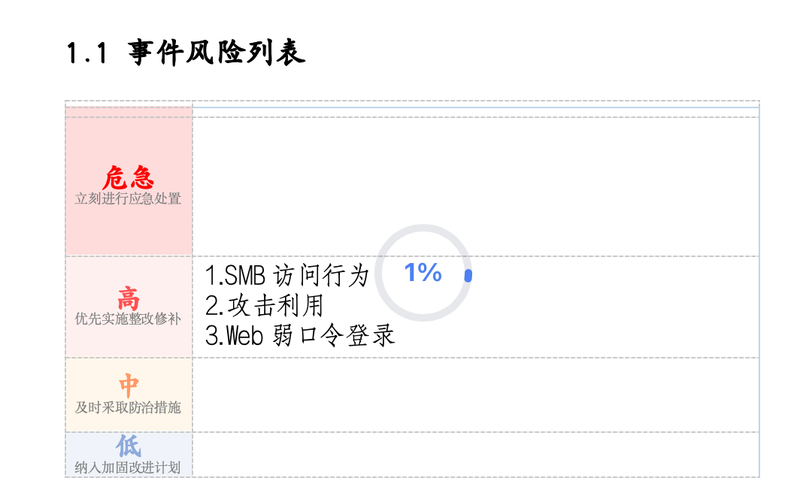Screen dimensions: 800x496
Task: Click the text 优先实施整改修补
Action: [128, 319]
